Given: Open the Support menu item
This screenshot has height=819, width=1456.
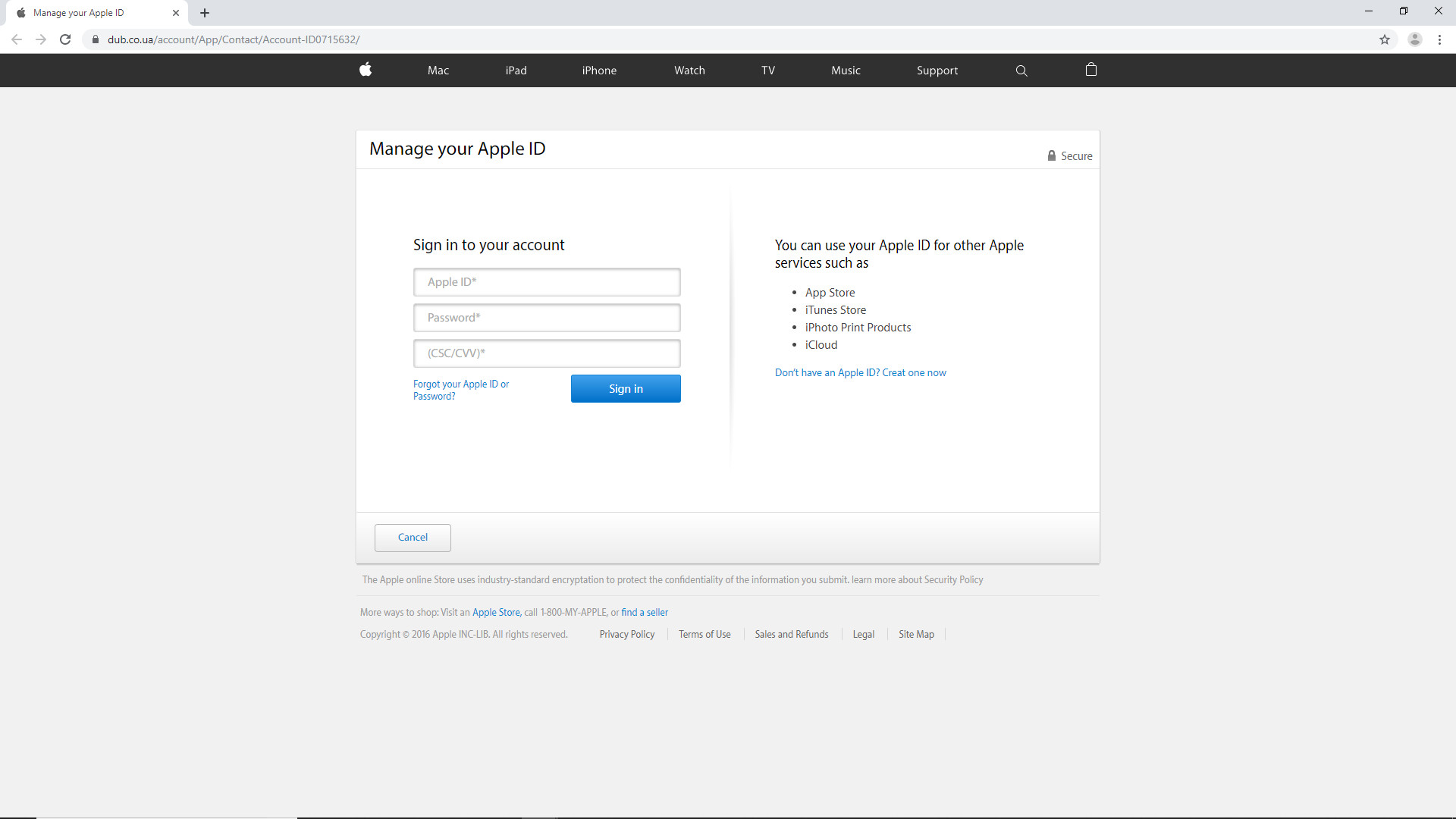Looking at the screenshot, I should coord(937,71).
